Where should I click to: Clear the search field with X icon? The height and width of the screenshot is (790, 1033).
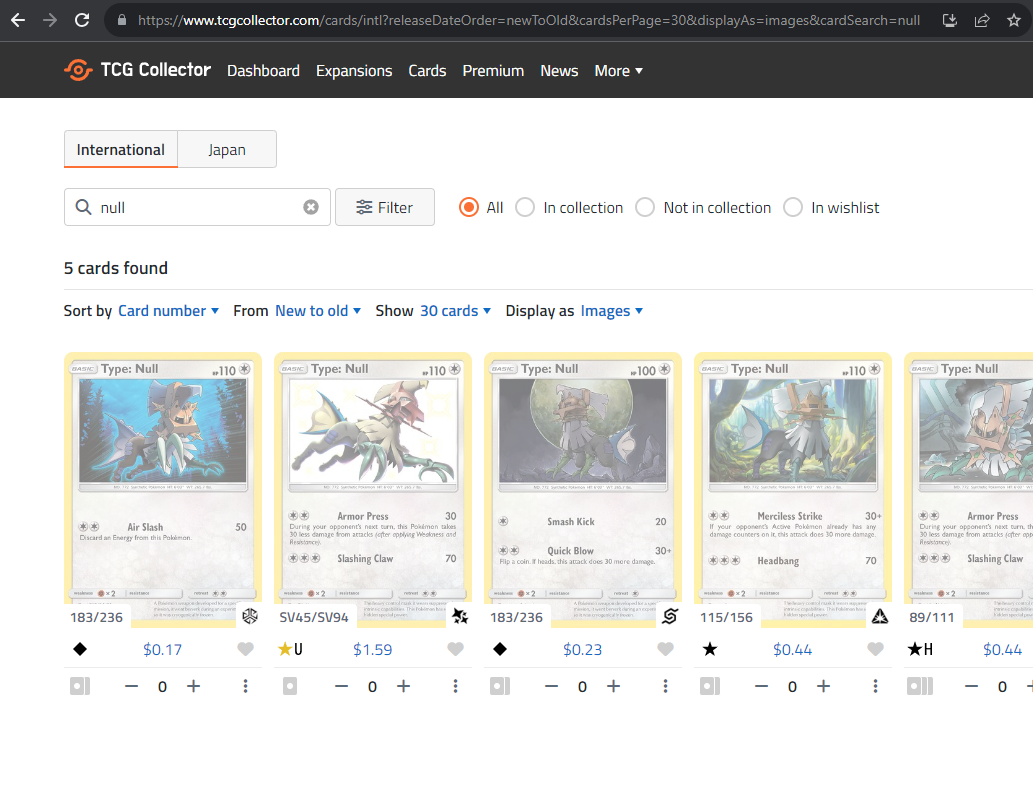pos(311,207)
